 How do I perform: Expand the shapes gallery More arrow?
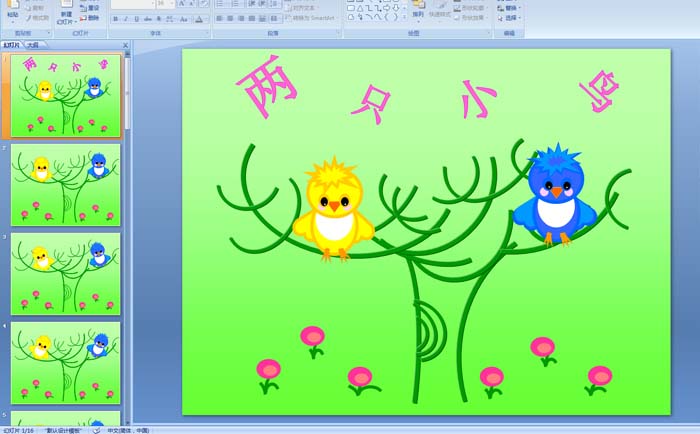(404, 17)
